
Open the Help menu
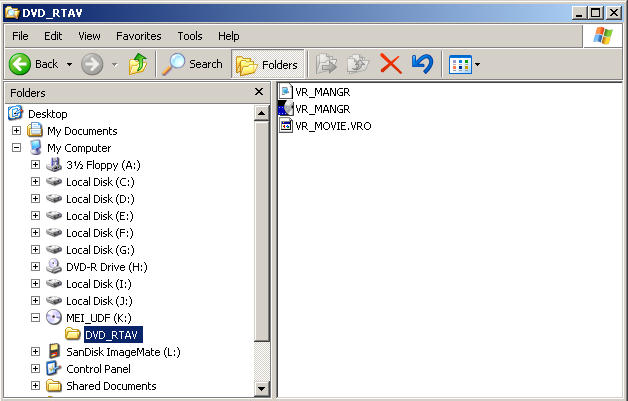click(x=229, y=36)
